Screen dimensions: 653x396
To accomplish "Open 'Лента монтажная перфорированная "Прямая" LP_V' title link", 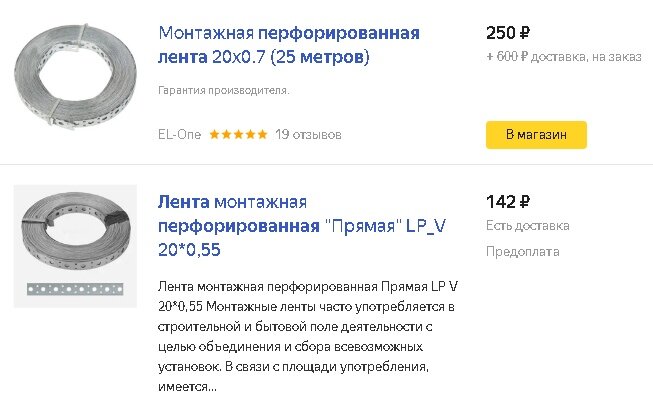I will tap(302, 214).
